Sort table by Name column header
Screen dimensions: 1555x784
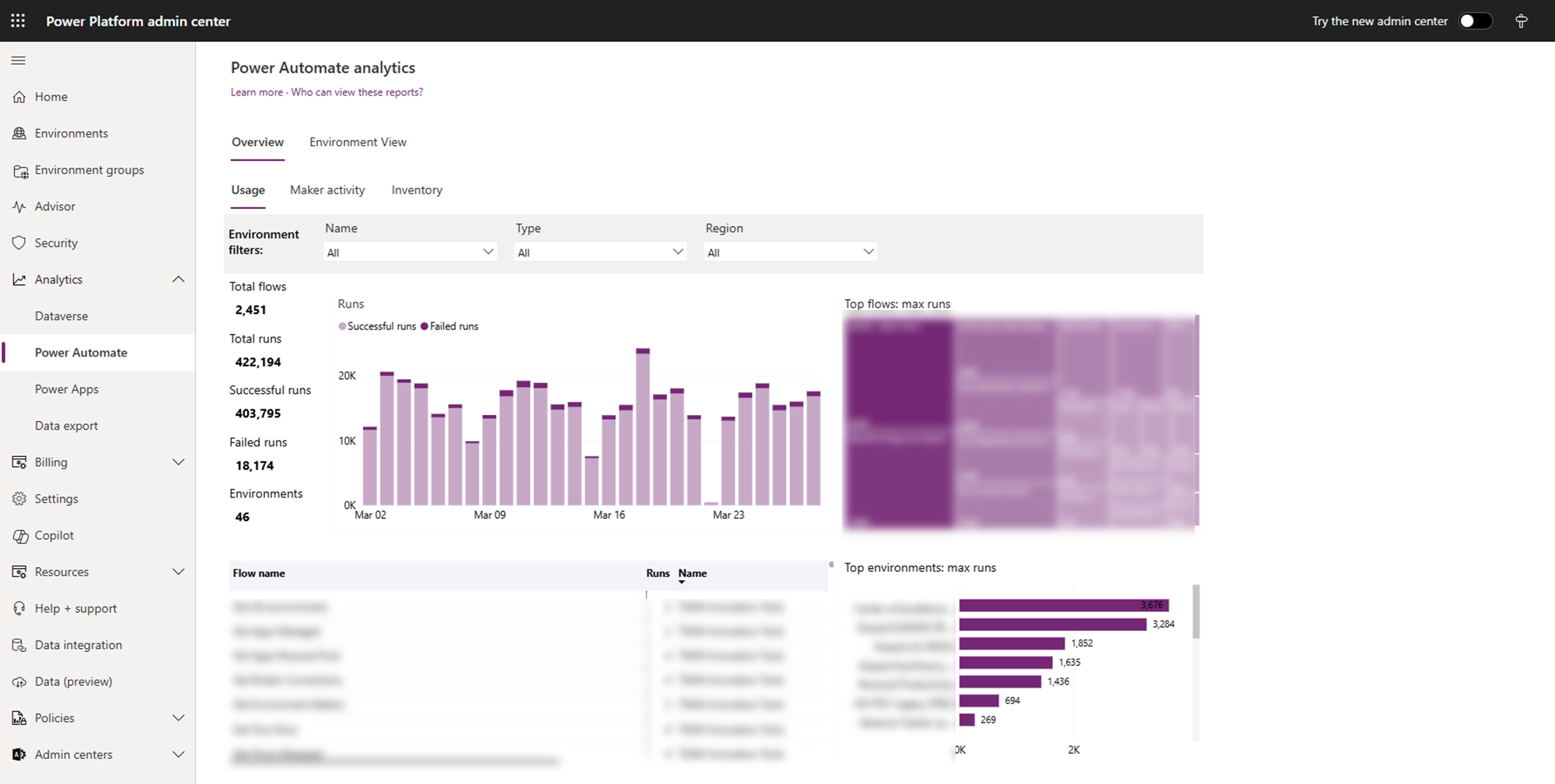(692, 573)
